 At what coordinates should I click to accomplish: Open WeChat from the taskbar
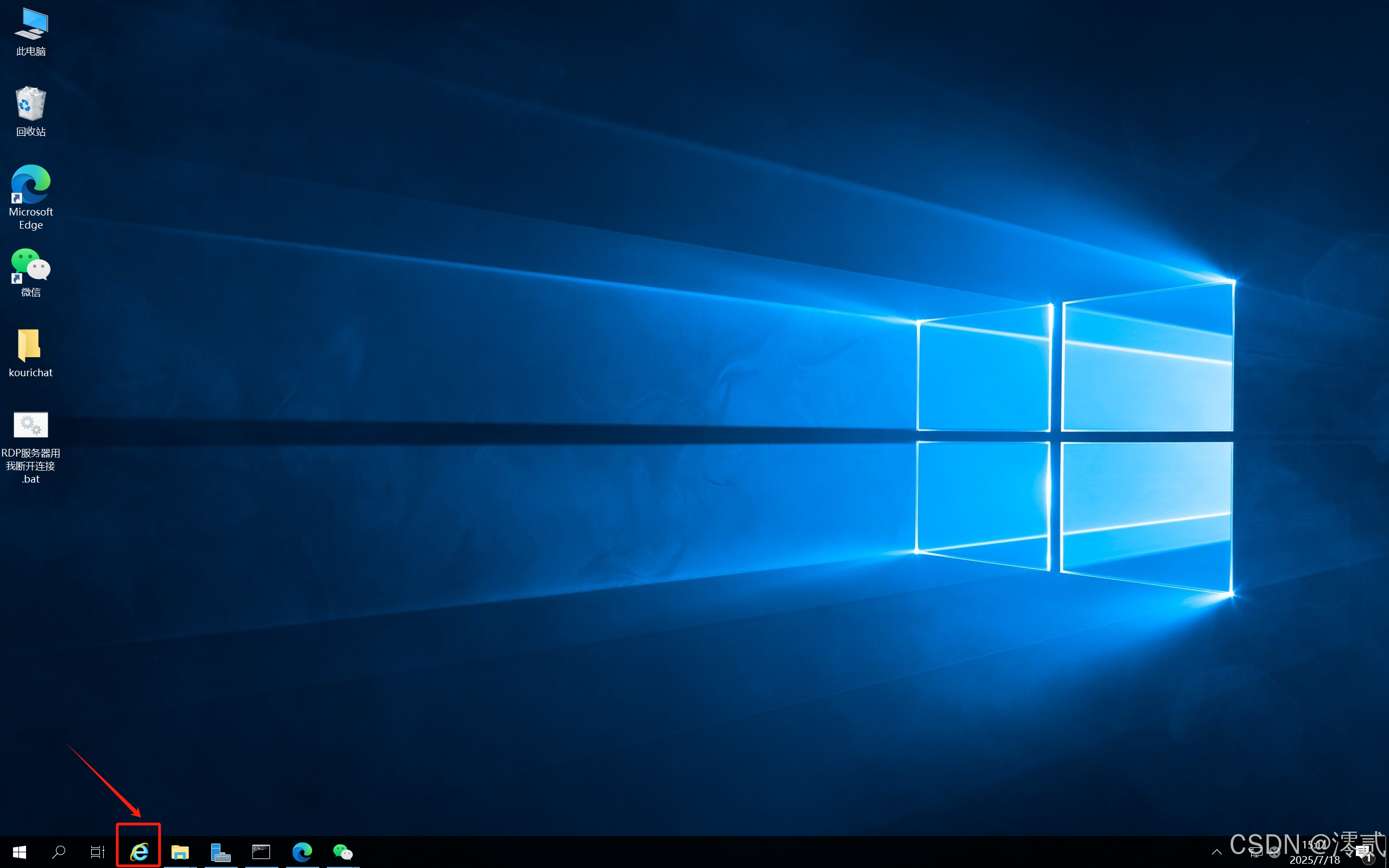click(343, 852)
